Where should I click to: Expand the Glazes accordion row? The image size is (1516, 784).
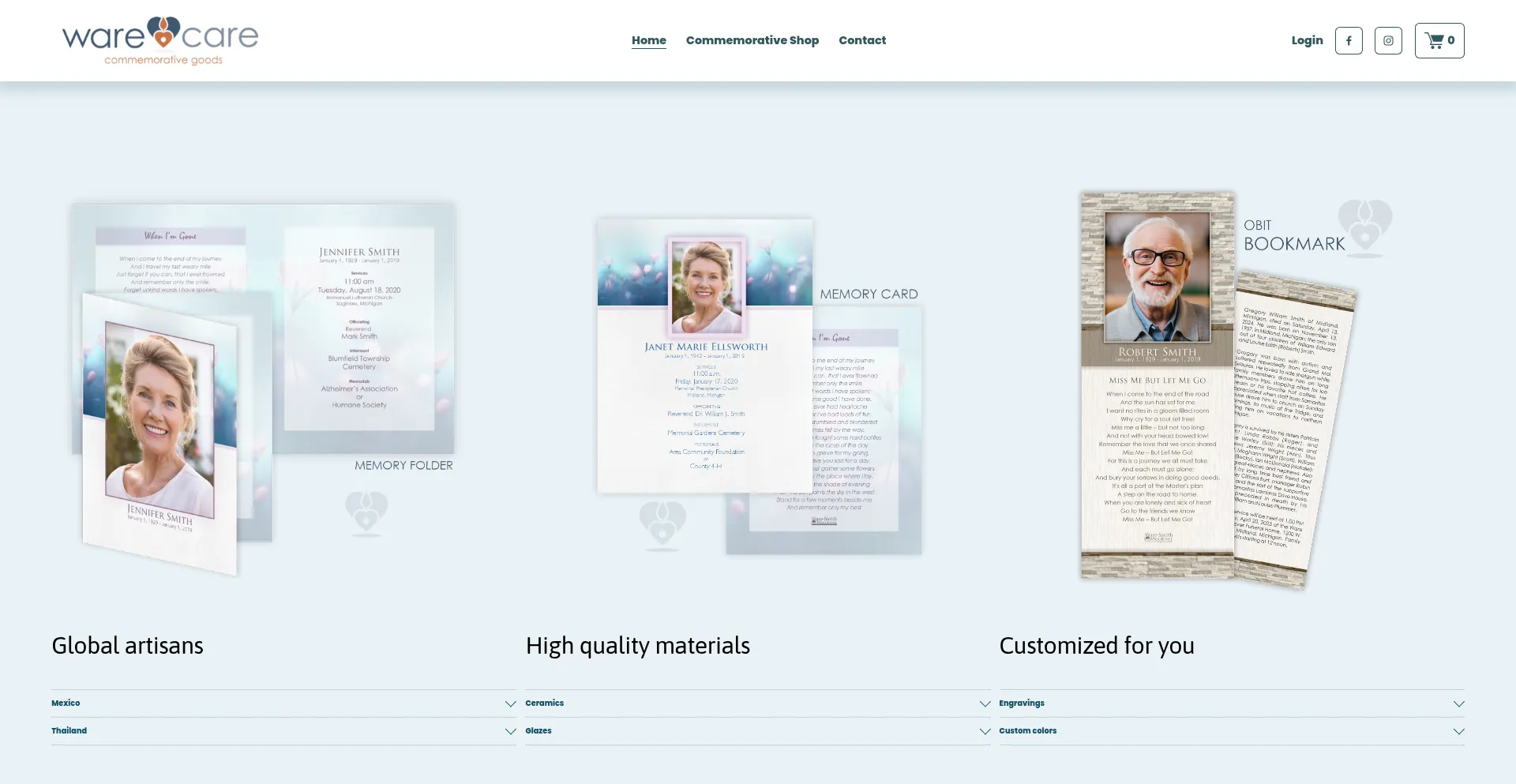point(757,731)
